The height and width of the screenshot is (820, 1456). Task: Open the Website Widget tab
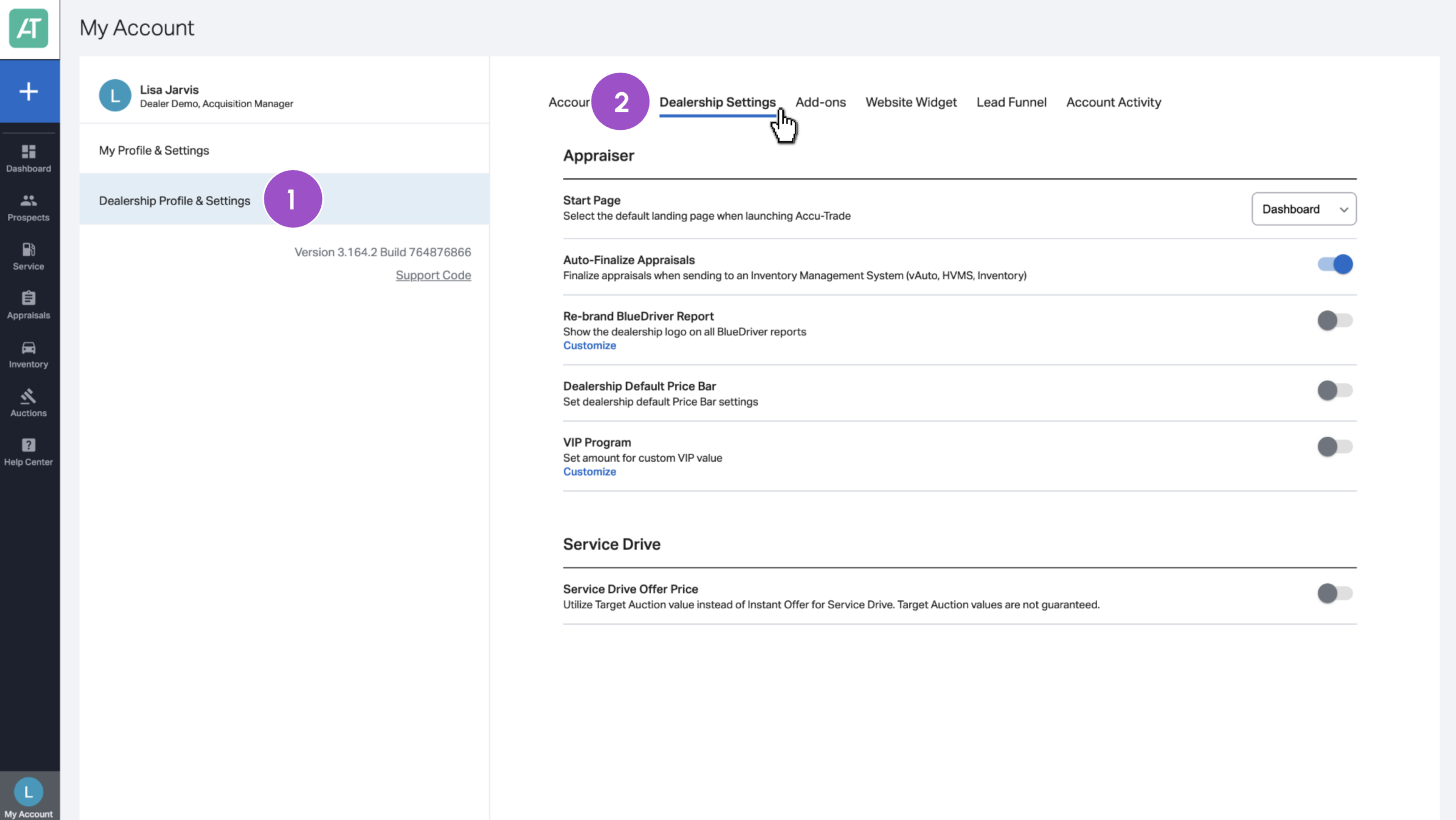(911, 102)
